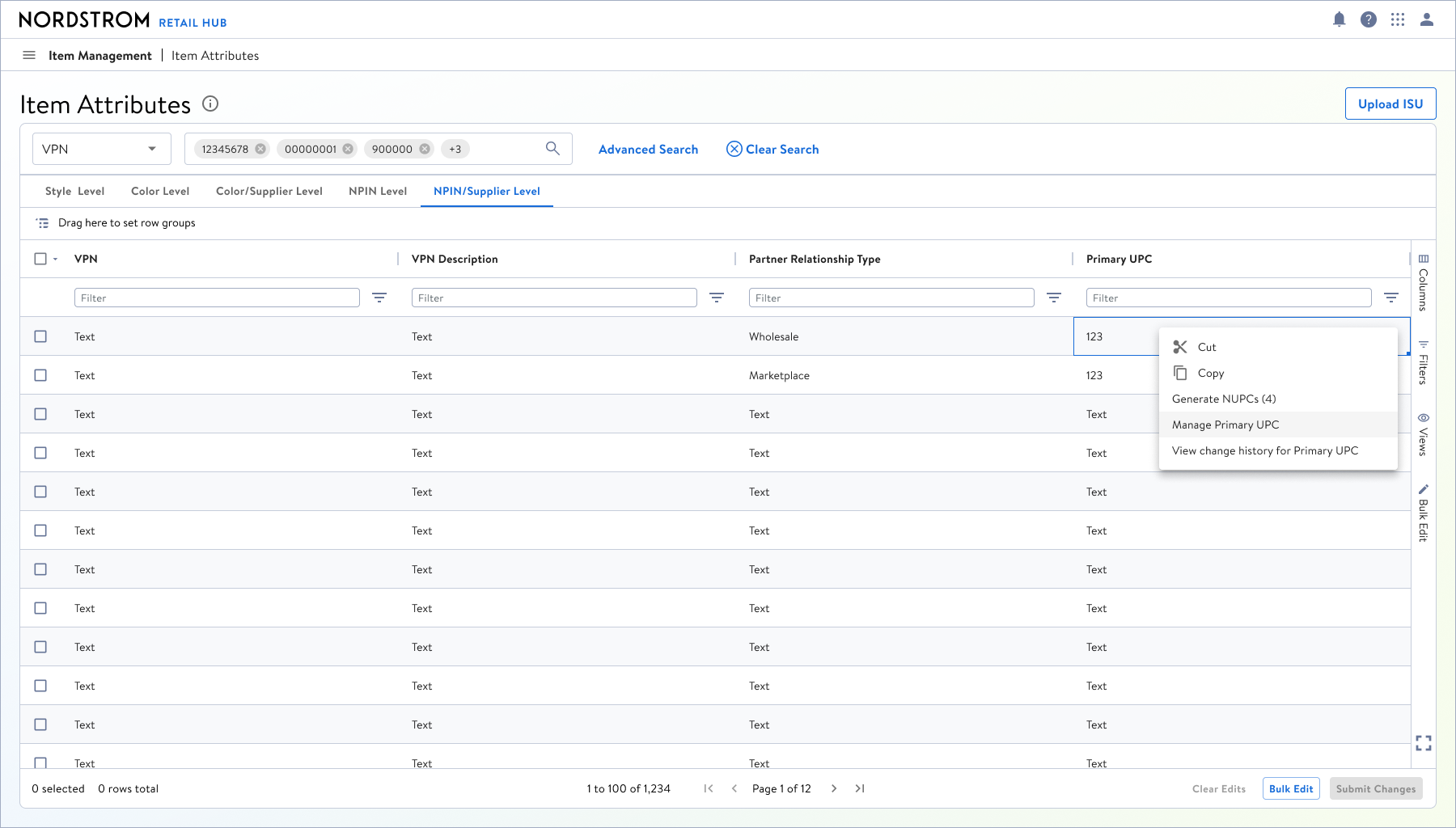
Task: Choose View change history for Primary UPC
Action: pyautogui.click(x=1278, y=450)
